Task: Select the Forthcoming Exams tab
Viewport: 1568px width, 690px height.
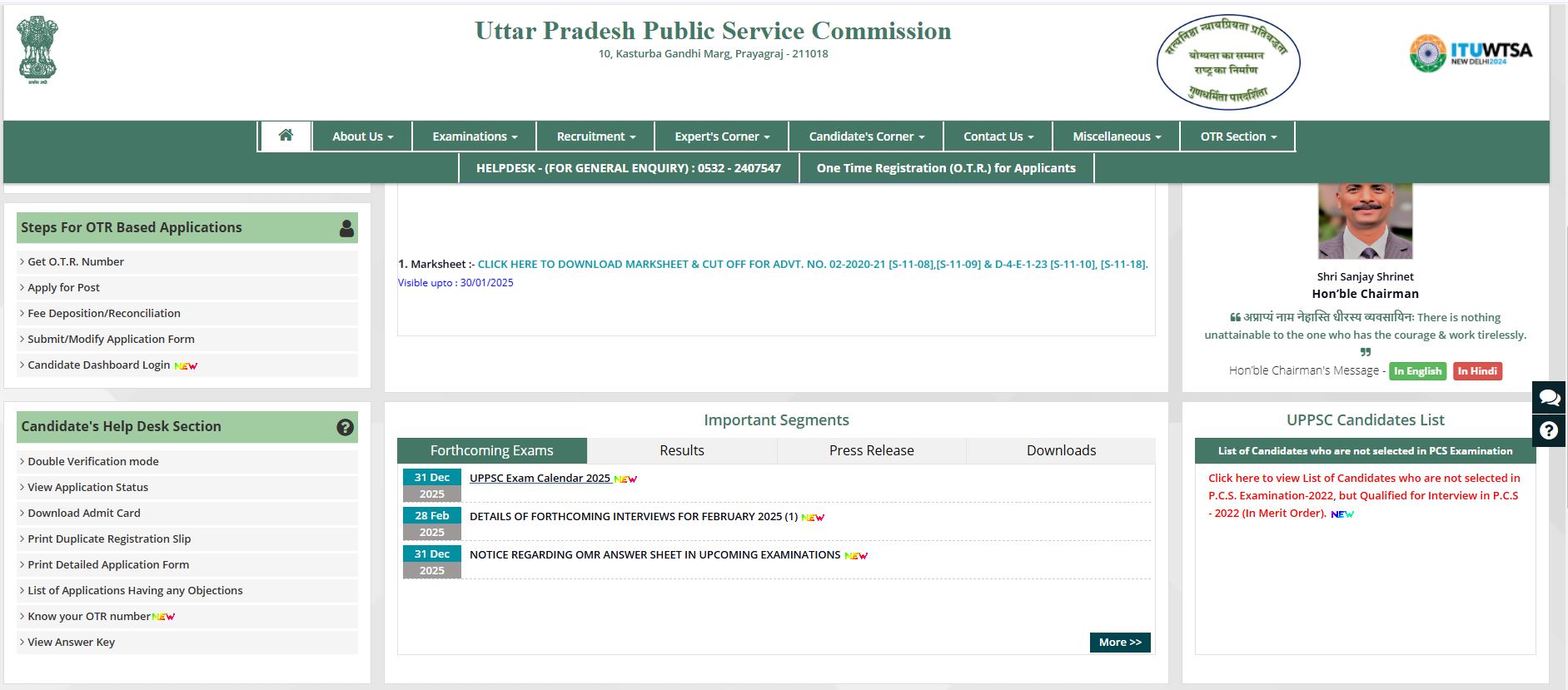Action: click(492, 450)
